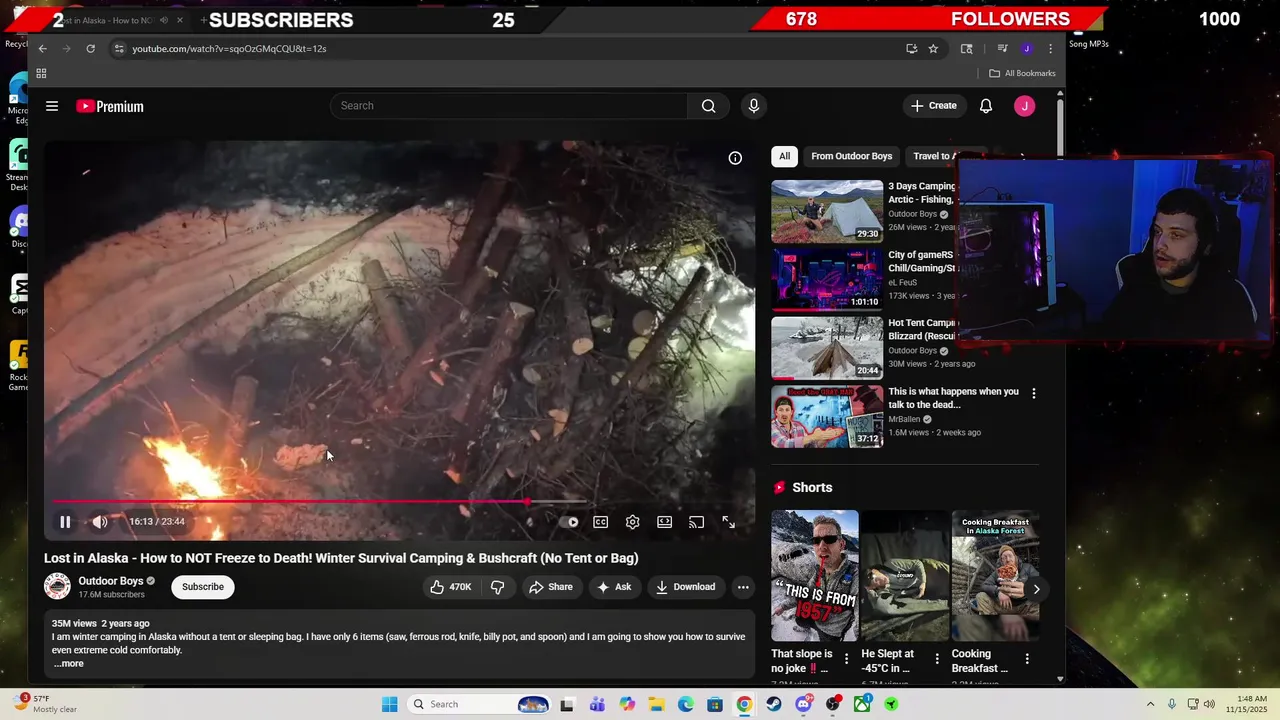Go back in the Chrome browser

click(x=42, y=48)
